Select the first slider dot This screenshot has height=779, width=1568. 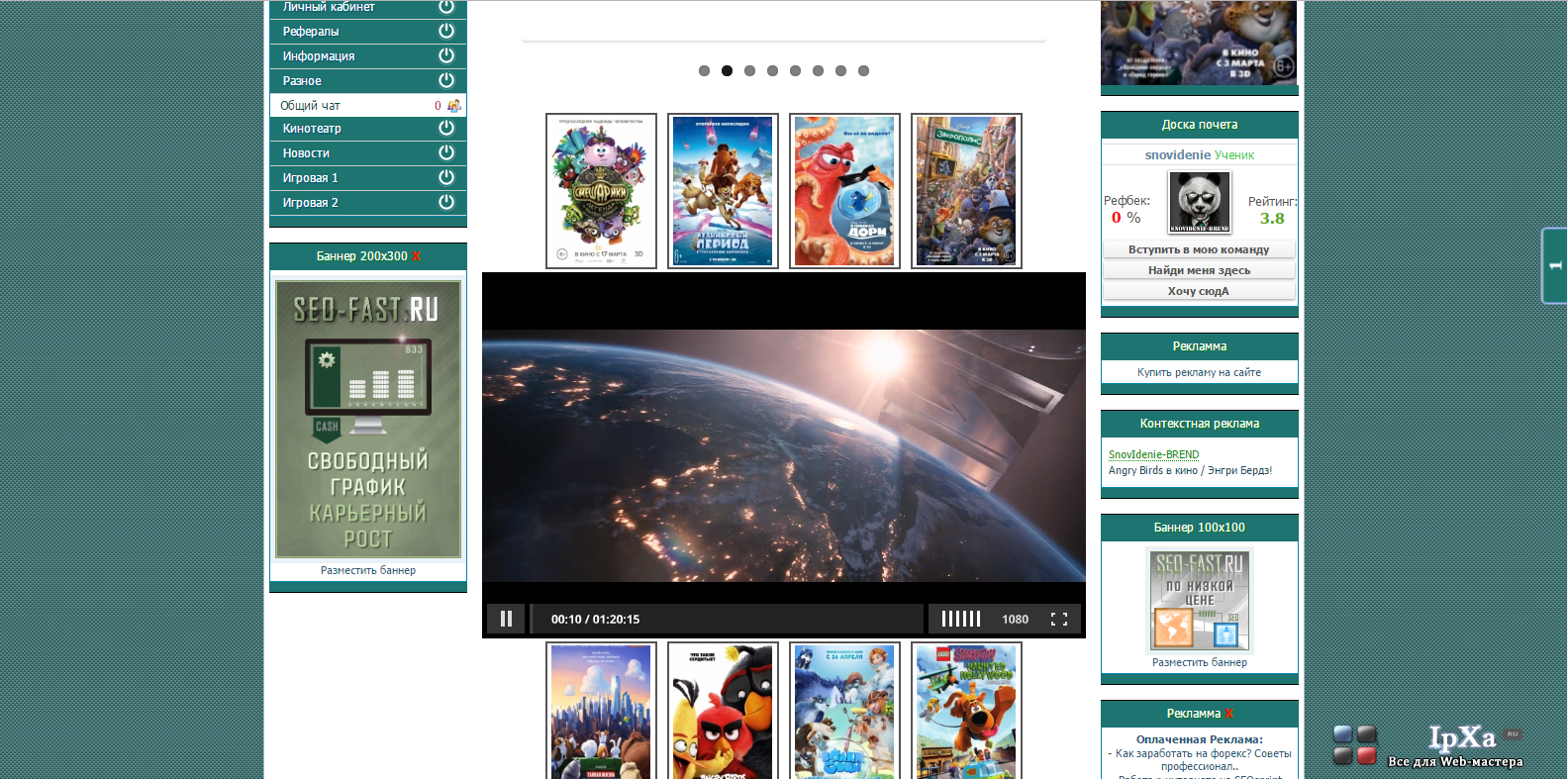coord(704,70)
